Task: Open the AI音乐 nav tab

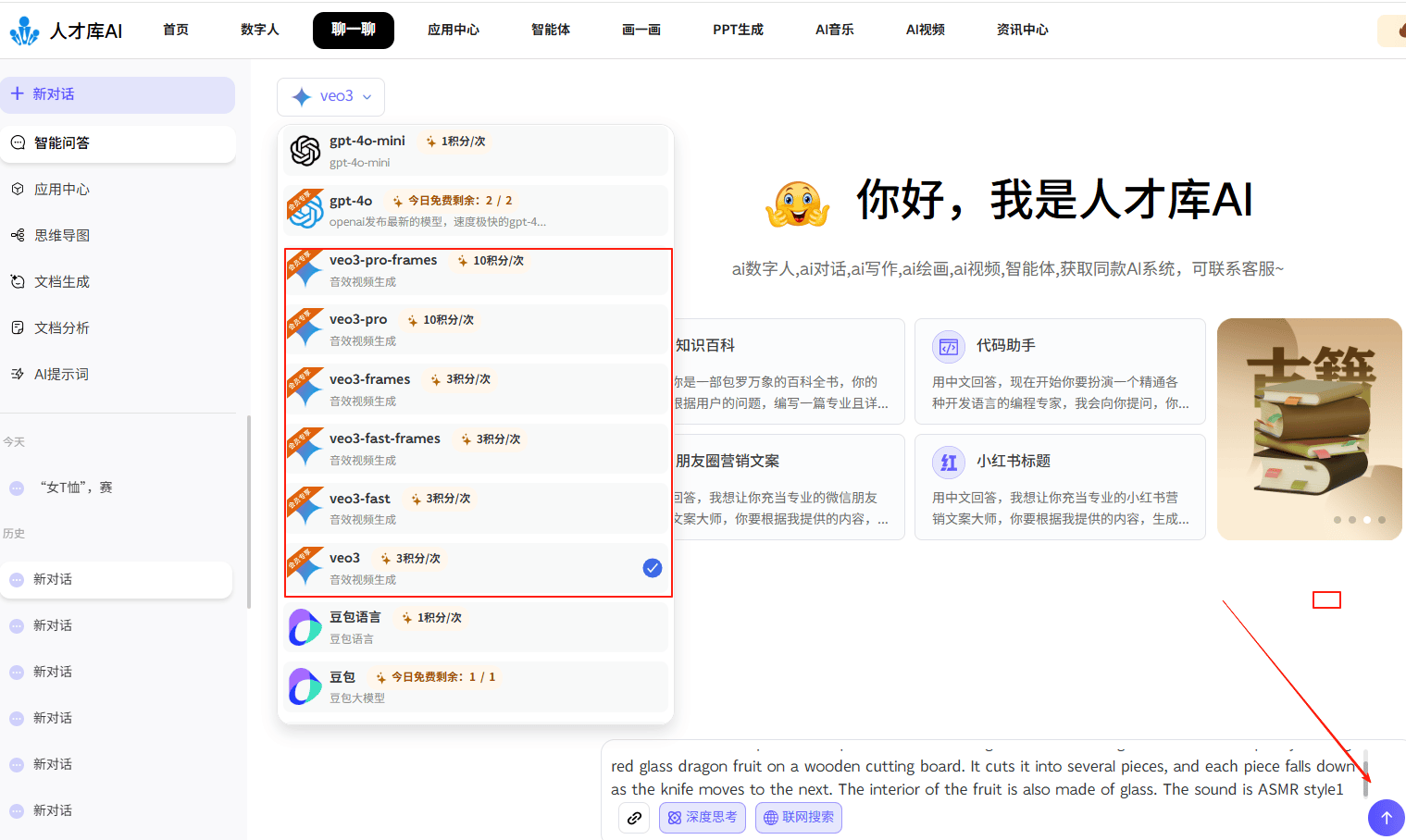Action: [835, 30]
